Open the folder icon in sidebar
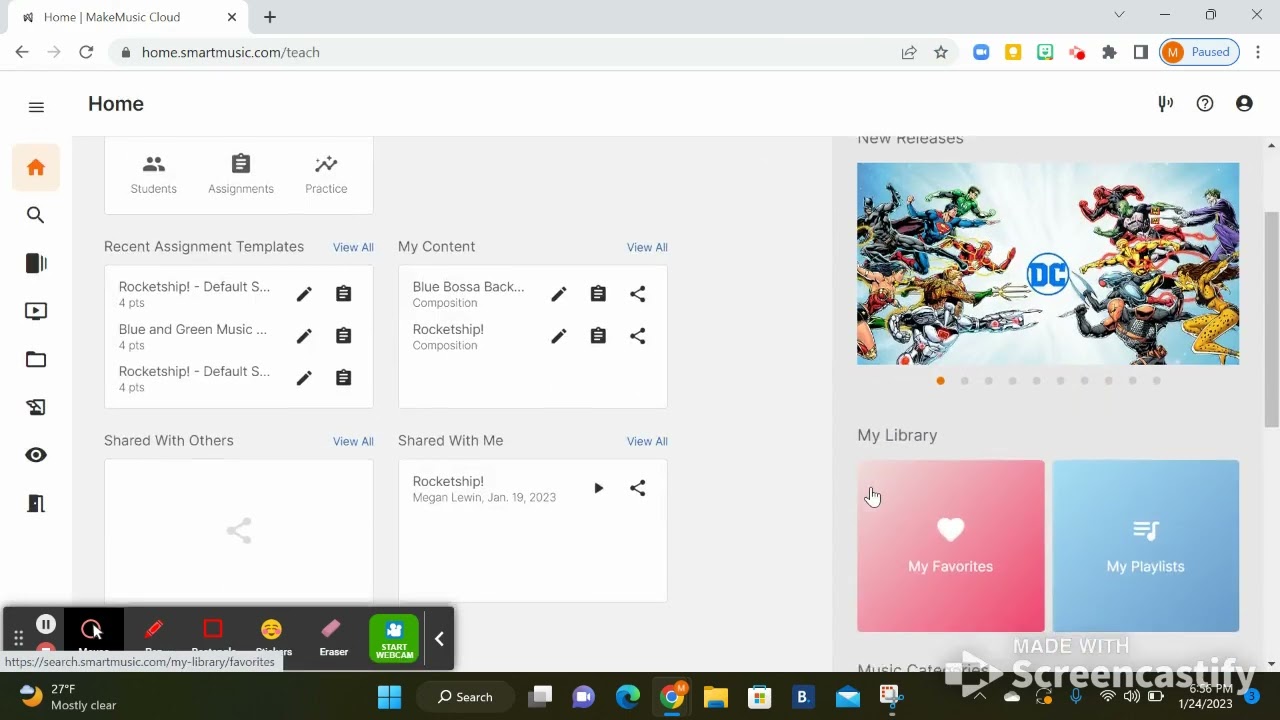The image size is (1280, 720). click(x=36, y=359)
